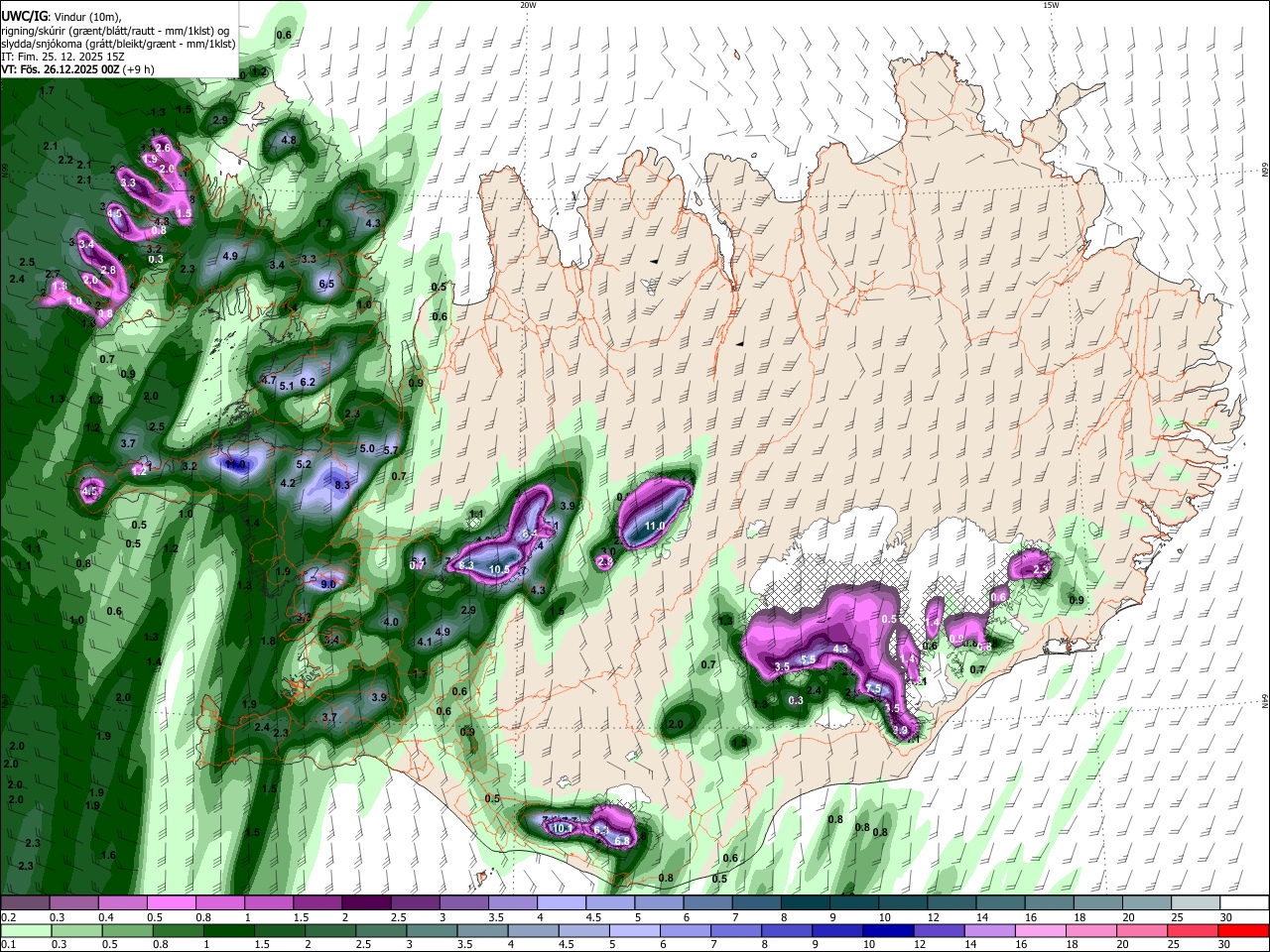Click the 6.2 precipitation value on the map

(308, 382)
